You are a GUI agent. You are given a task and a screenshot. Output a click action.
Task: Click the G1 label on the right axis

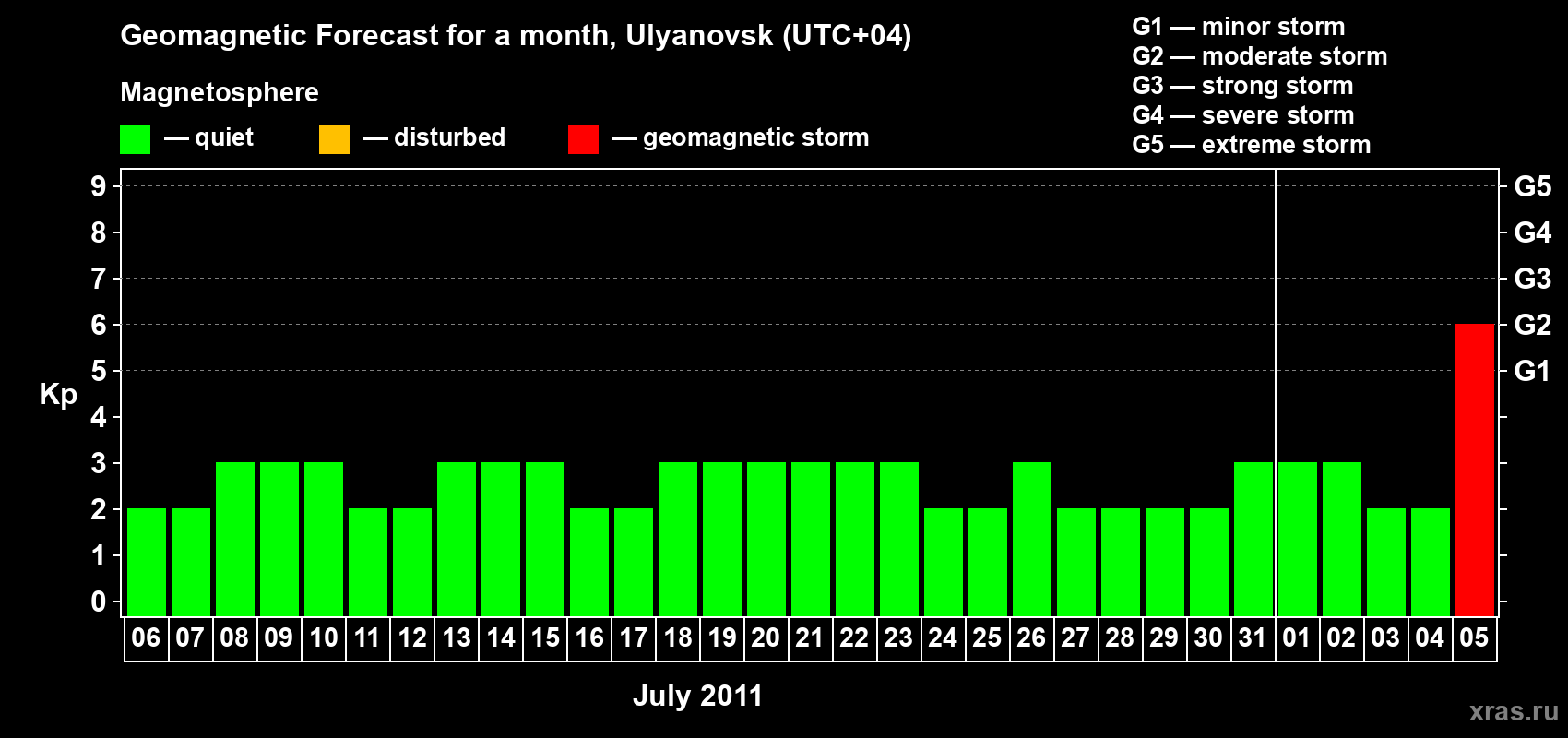tap(1532, 371)
